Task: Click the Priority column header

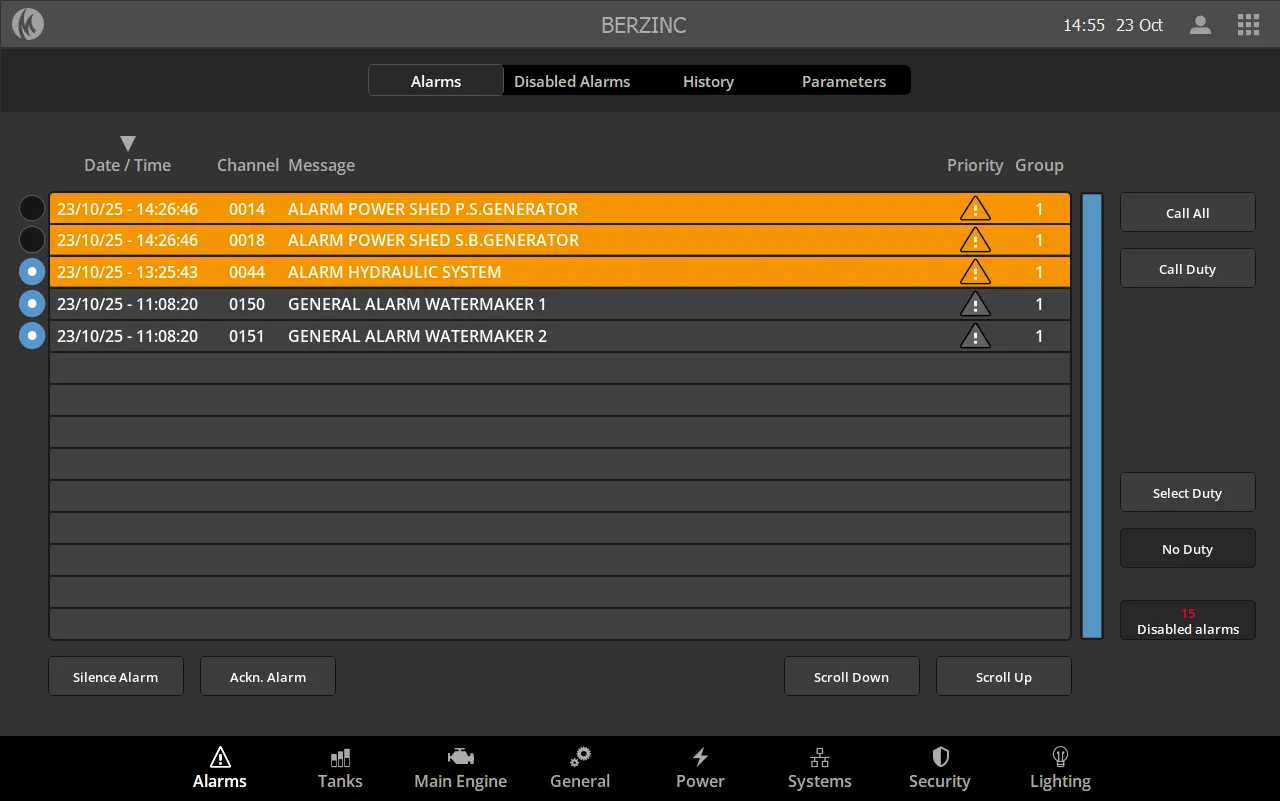Action: (975, 165)
